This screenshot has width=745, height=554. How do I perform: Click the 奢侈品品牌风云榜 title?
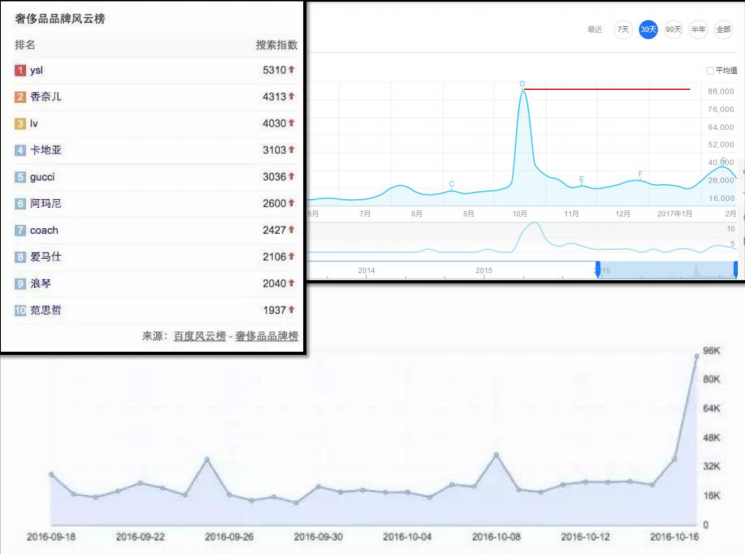click(60, 19)
